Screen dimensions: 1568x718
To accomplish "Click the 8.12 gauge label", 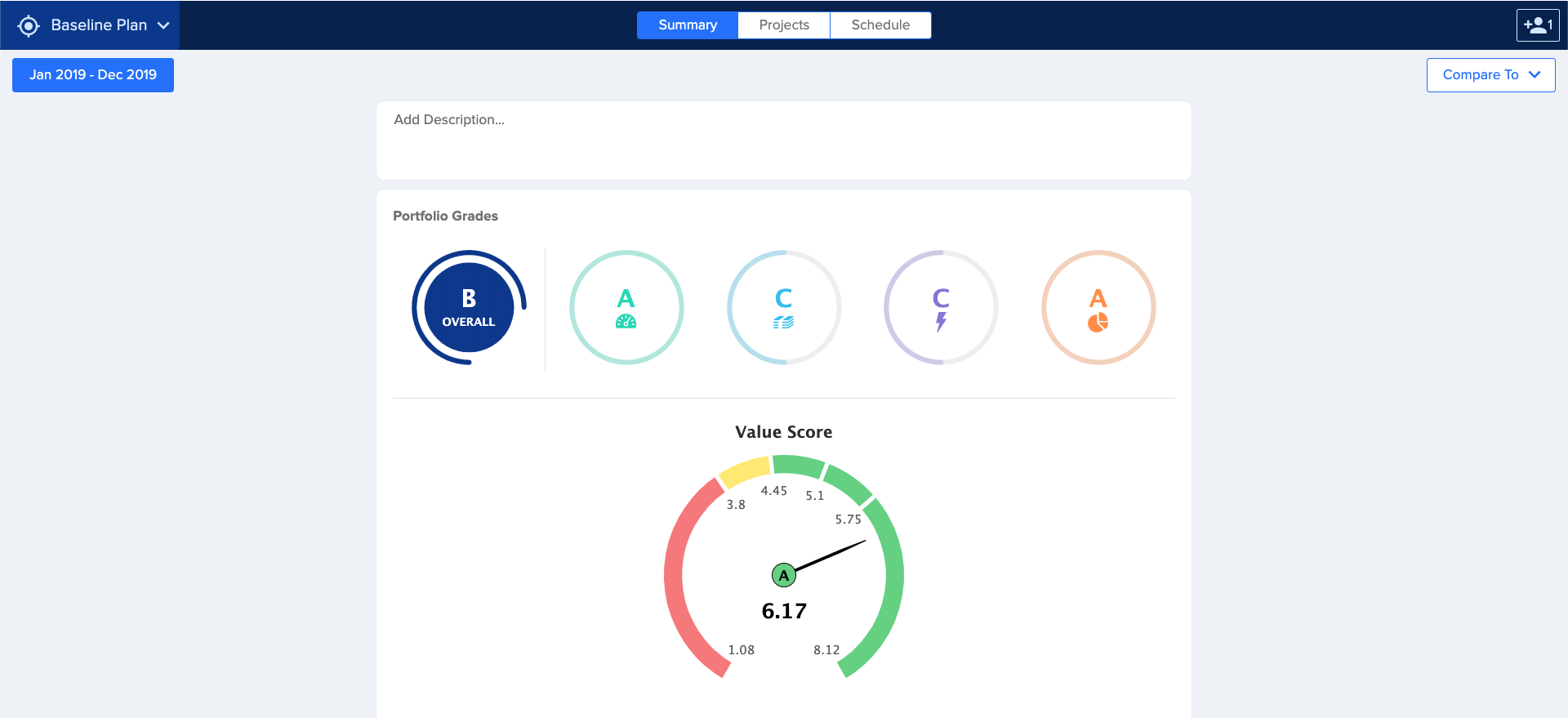I will click(x=826, y=650).
